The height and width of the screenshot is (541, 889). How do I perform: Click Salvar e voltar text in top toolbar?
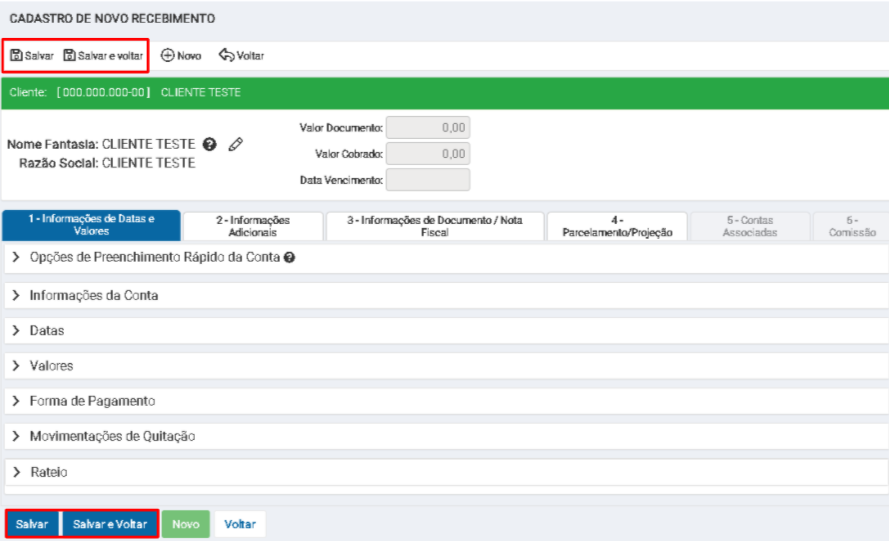click(x=111, y=56)
